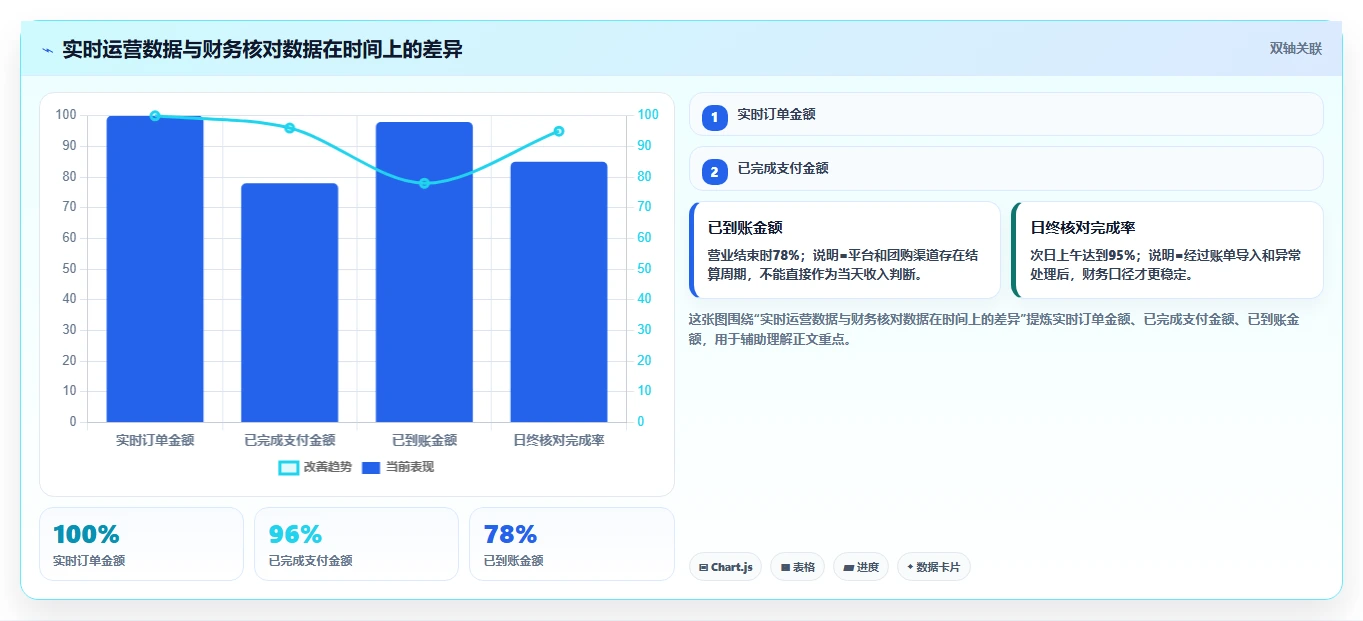Screen dimensions: 1363x621
Task: Click the 已到账金额 bar in the chart
Action: 424,272
